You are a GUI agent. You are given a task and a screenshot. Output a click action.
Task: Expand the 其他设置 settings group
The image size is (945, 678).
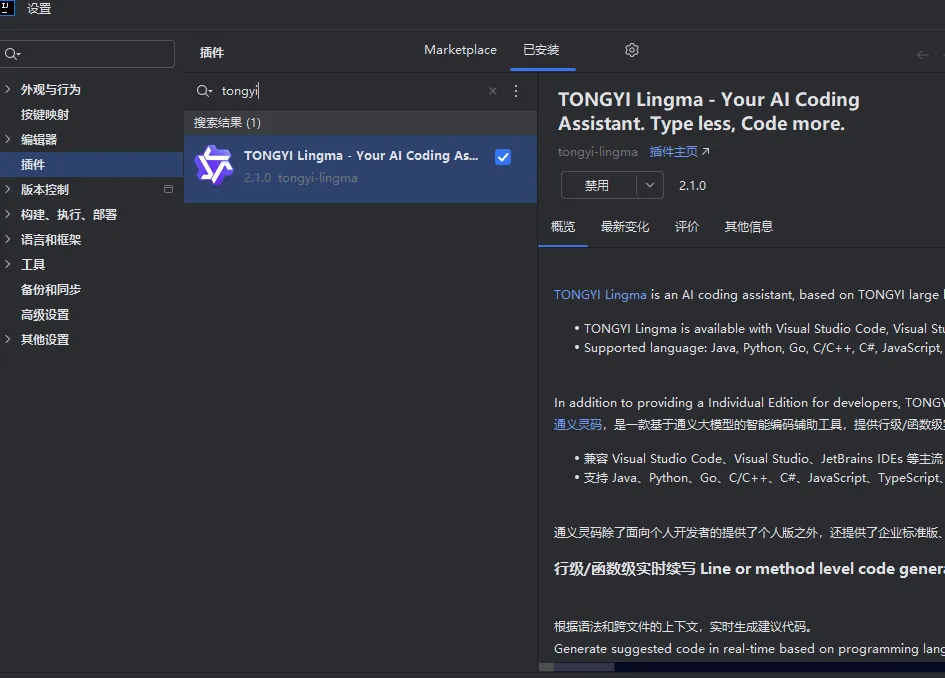tap(8, 339)
